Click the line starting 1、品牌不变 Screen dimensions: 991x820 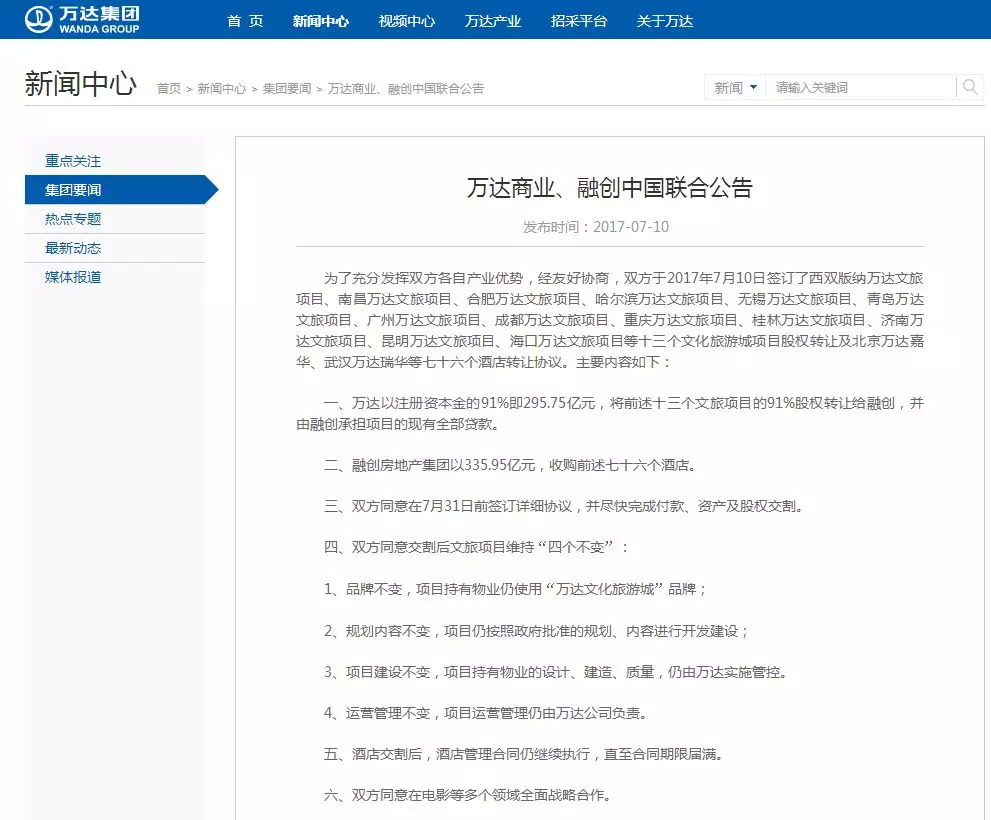tap(515, 589)
